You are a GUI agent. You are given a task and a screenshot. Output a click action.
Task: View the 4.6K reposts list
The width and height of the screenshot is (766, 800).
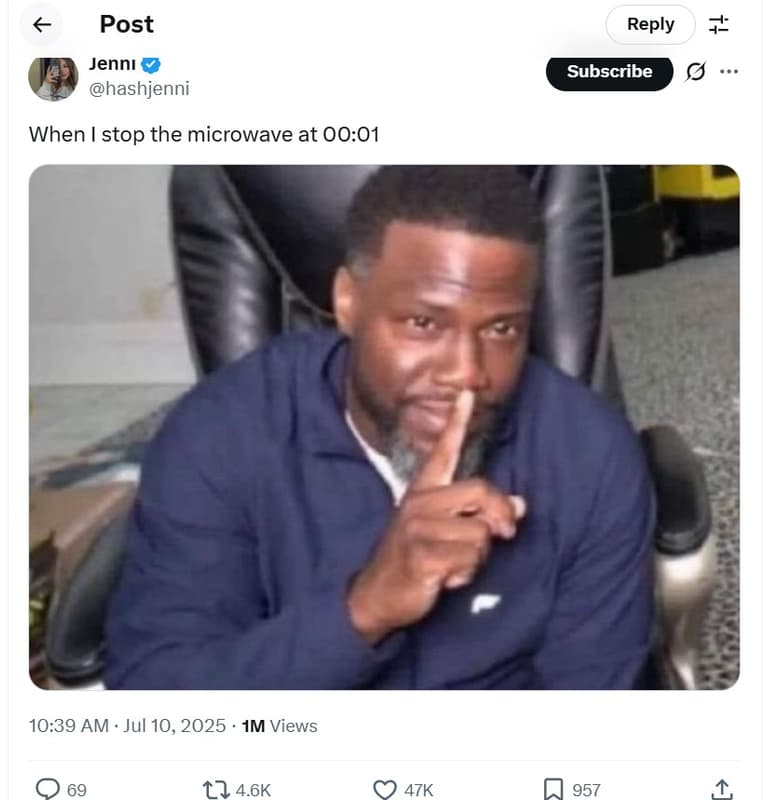tap(252, 789)
